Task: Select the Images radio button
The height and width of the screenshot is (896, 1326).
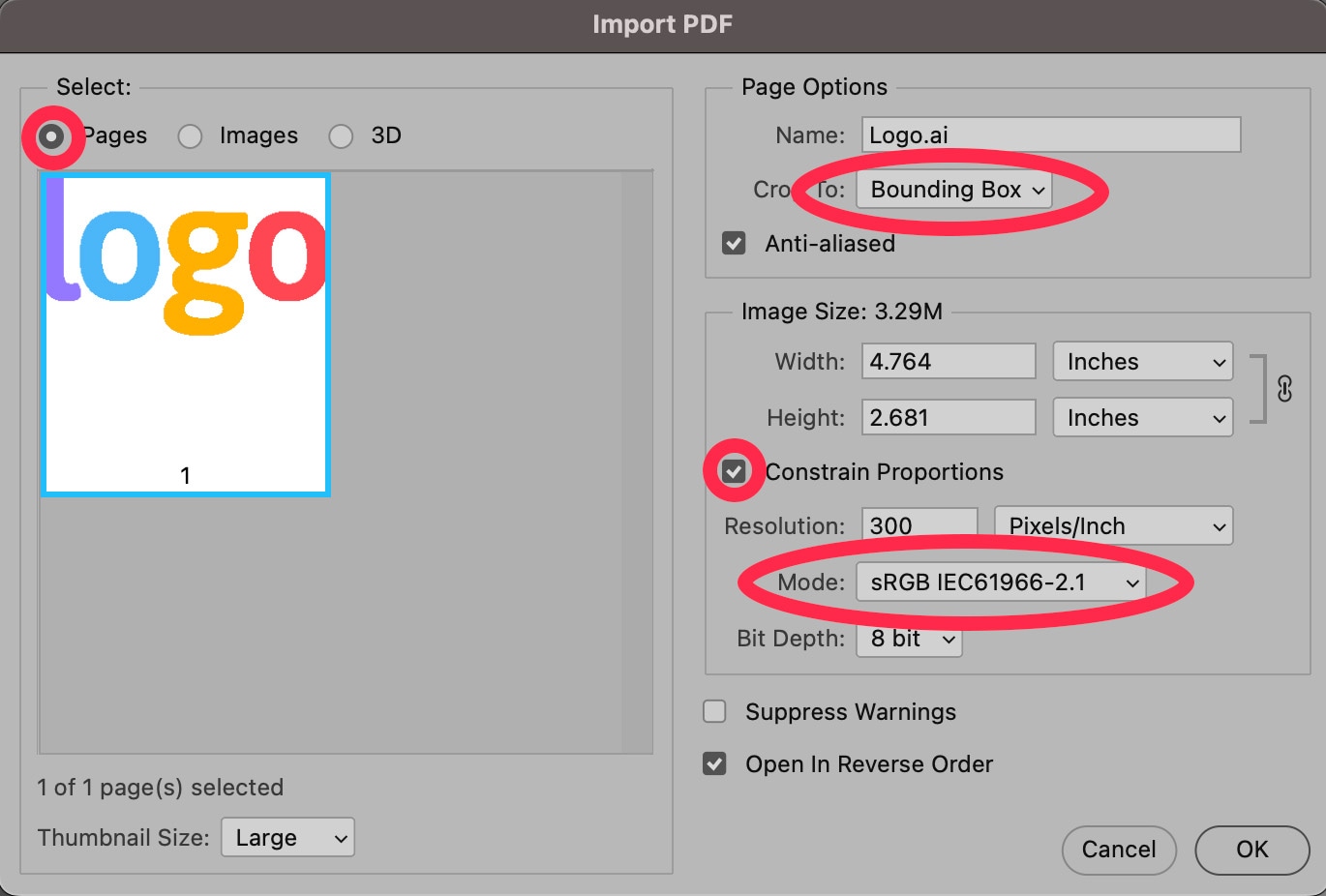Action: point(191,136)
